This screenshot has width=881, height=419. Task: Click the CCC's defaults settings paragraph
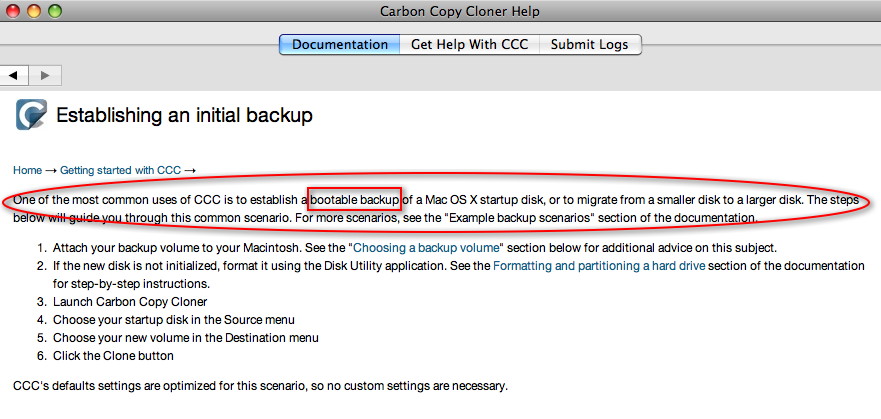(x=260, y=386)
